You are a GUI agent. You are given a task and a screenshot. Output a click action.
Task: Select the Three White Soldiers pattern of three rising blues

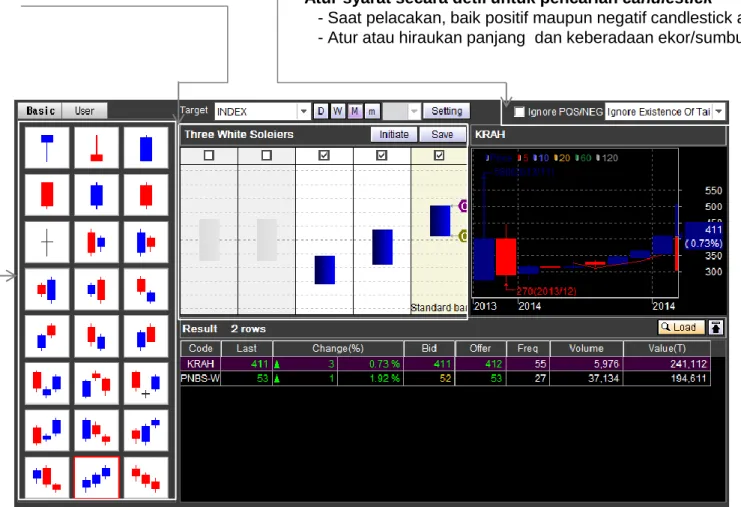(x=96, y=478)
